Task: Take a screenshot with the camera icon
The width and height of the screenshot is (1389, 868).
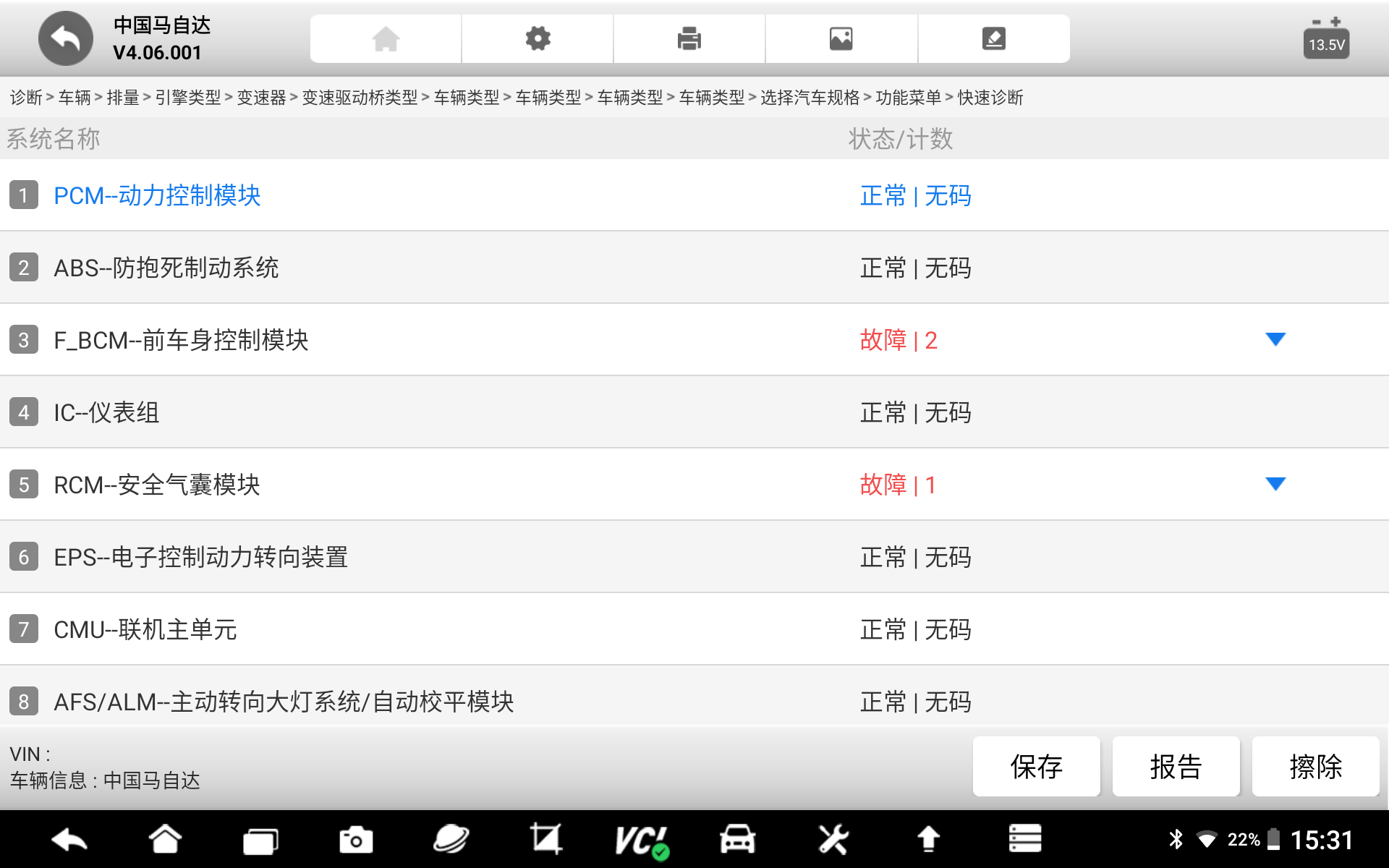Action: [356, 840]
